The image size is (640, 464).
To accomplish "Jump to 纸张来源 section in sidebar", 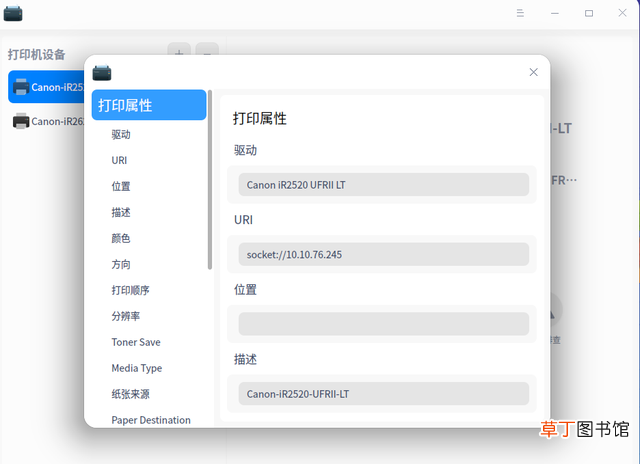I will pyautogui.click(x=131, y=394).
